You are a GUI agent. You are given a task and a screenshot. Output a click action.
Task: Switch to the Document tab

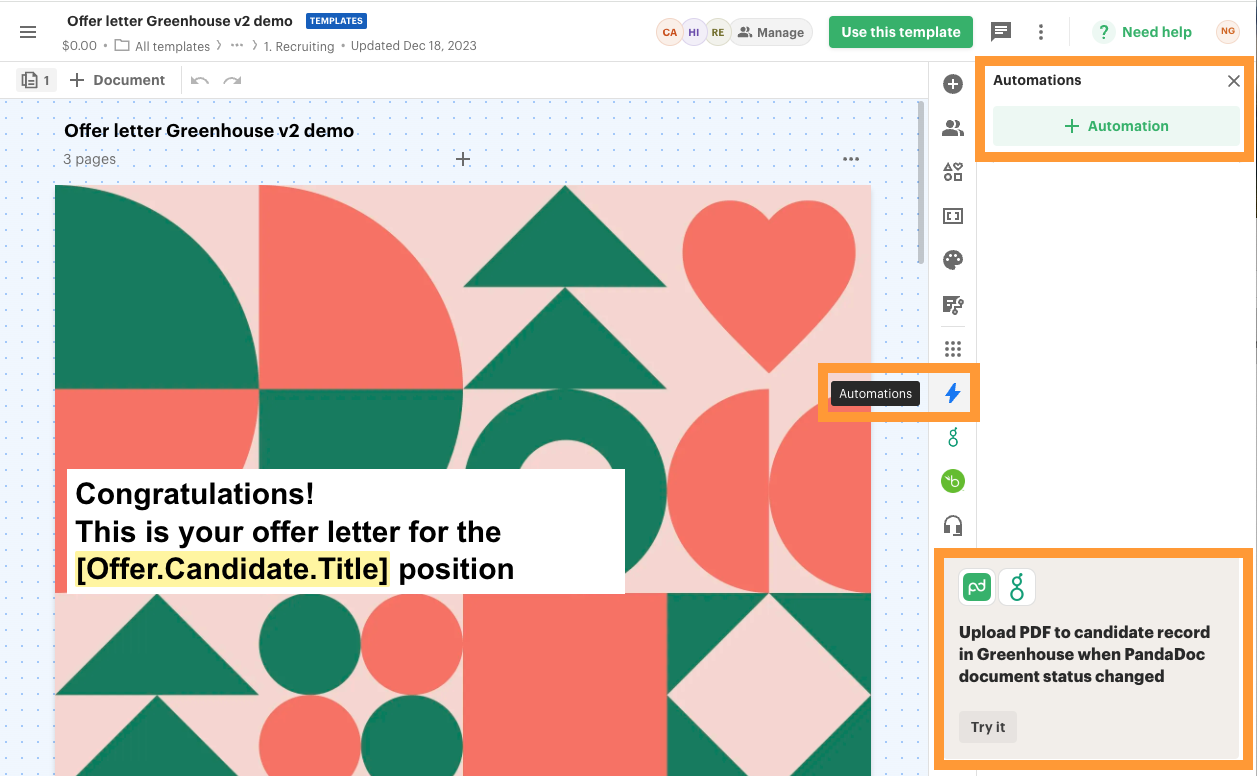click(117, 80)
